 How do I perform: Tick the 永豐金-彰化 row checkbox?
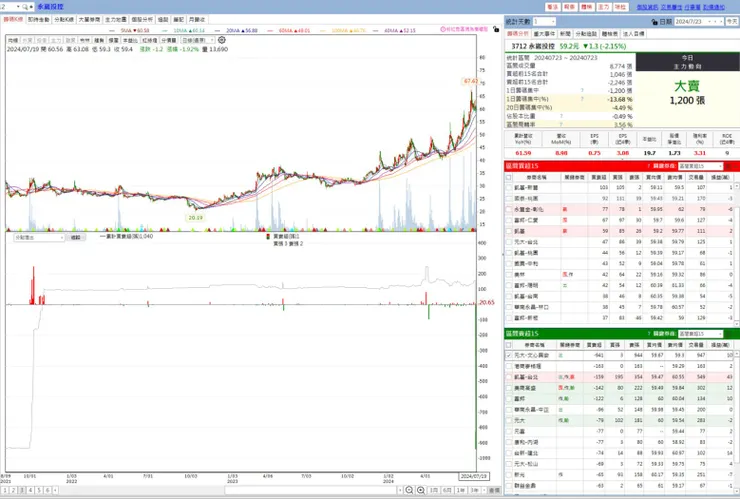(509, 209)
